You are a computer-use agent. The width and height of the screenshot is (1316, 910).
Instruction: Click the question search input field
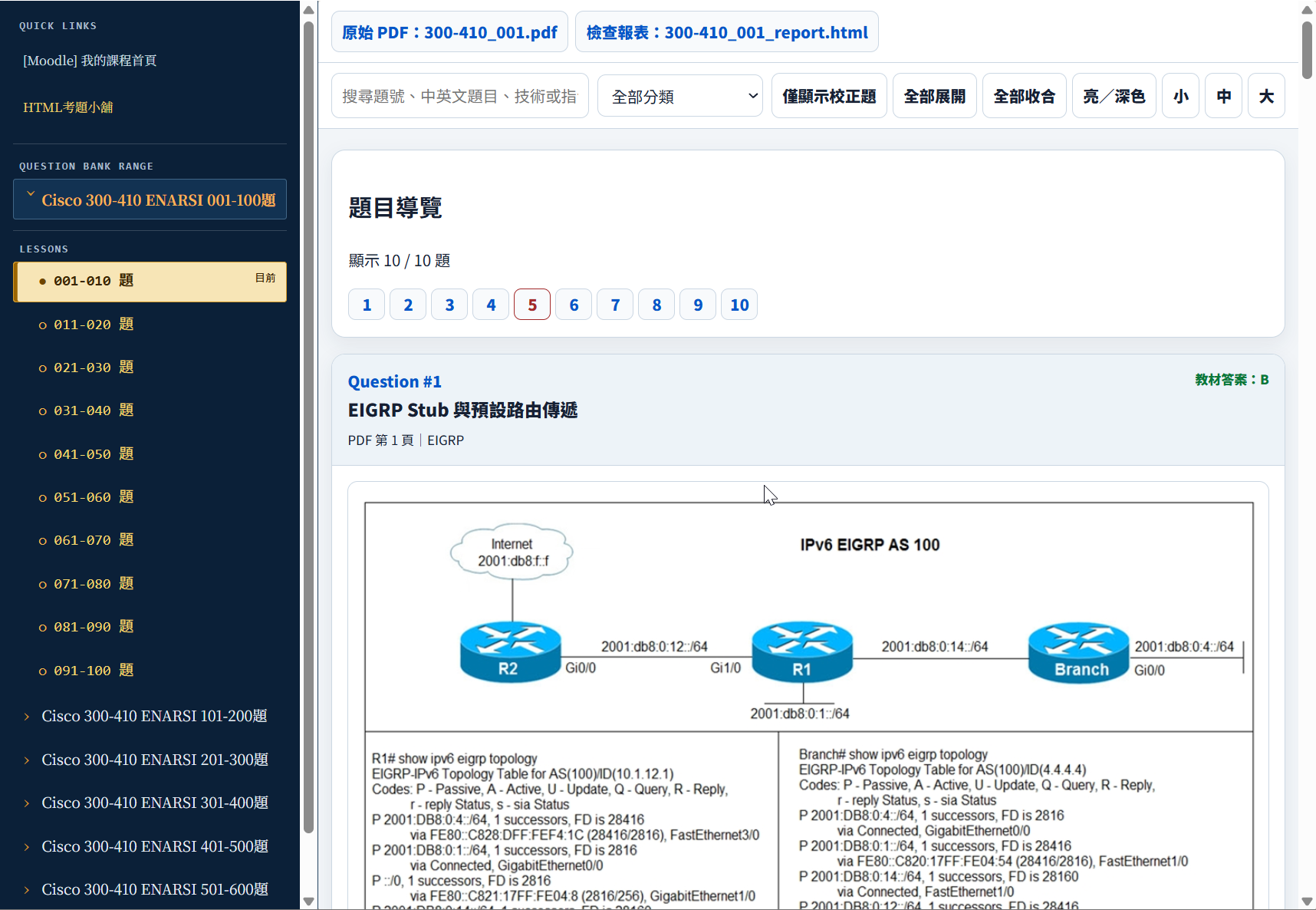(459, 96)
